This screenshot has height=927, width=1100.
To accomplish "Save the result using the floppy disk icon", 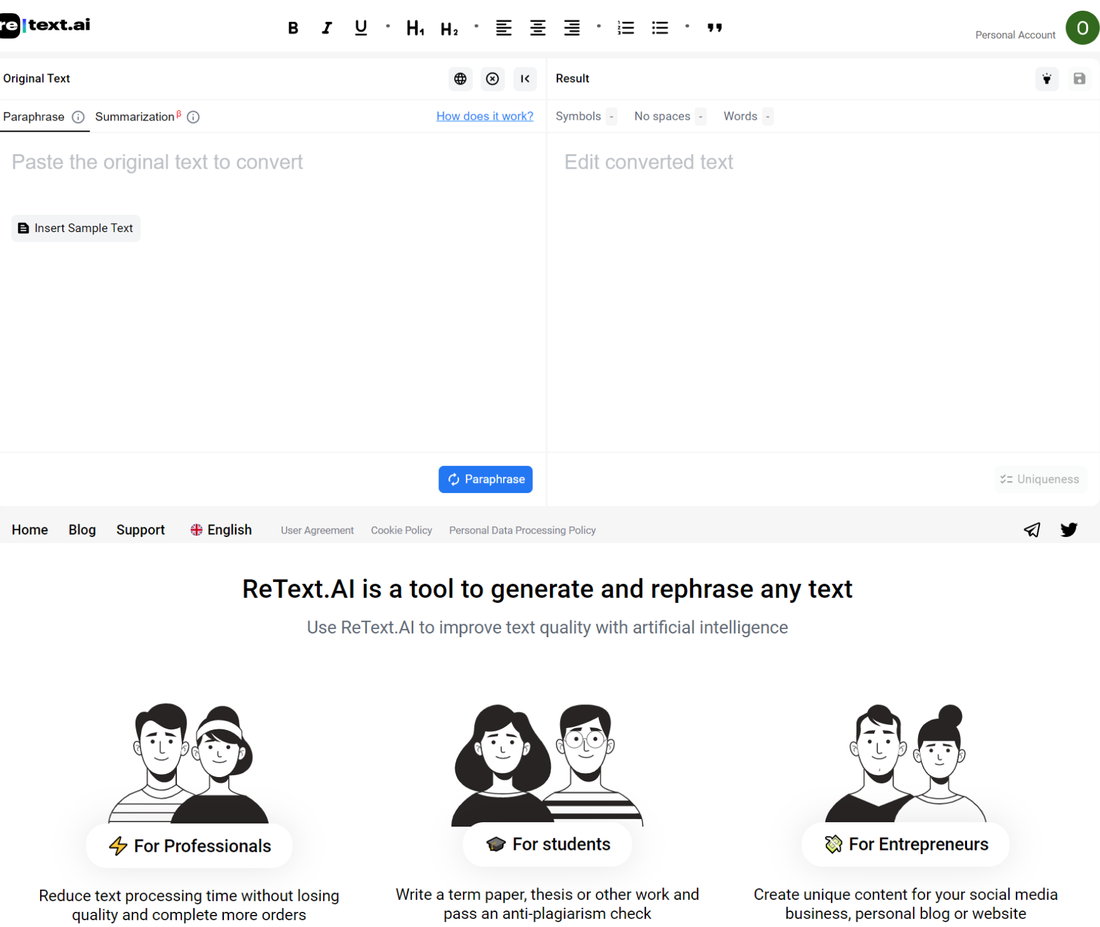I will [1079, 78].
